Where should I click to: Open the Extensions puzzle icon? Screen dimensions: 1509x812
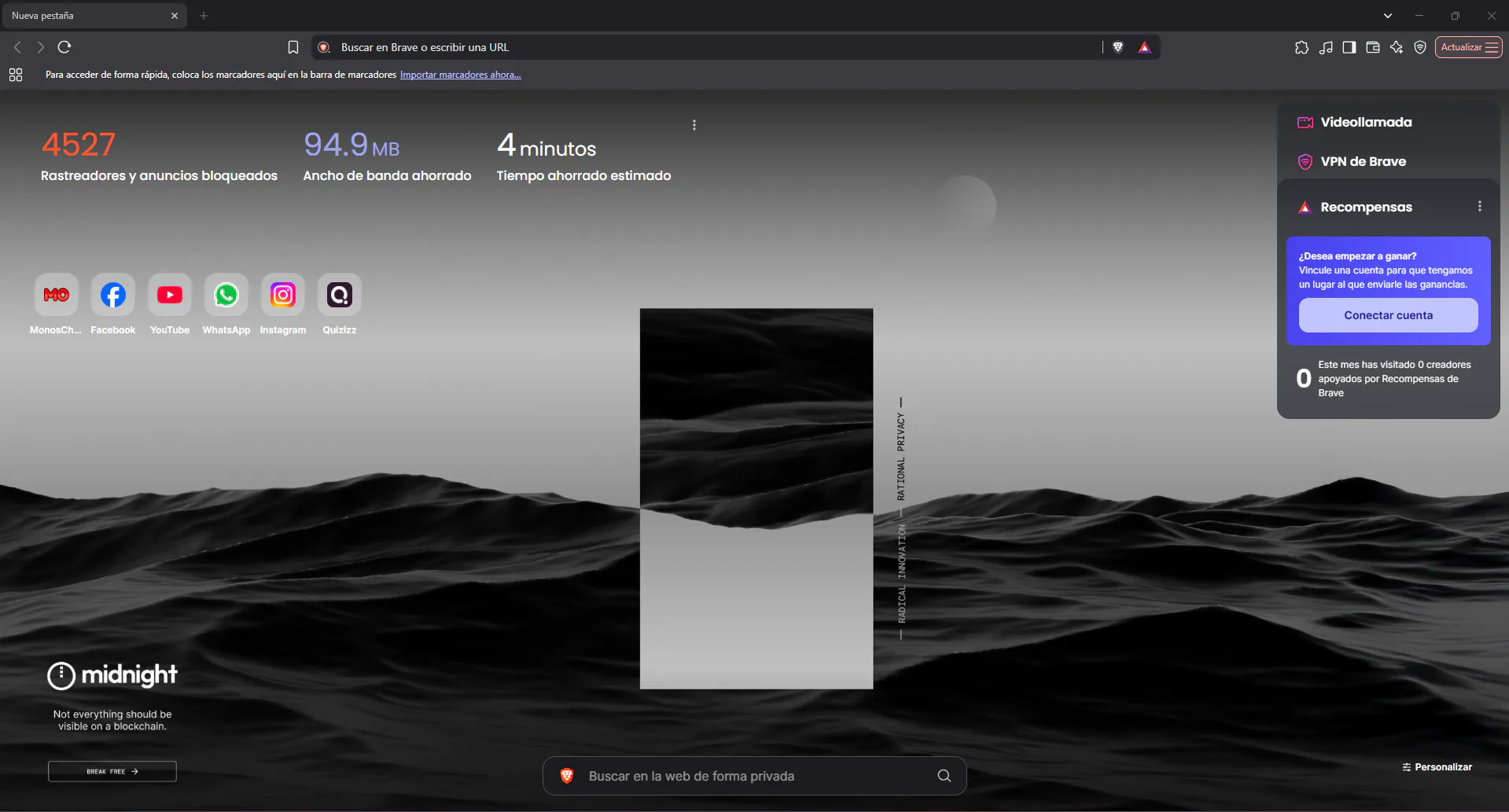[x=1301, y=47]
